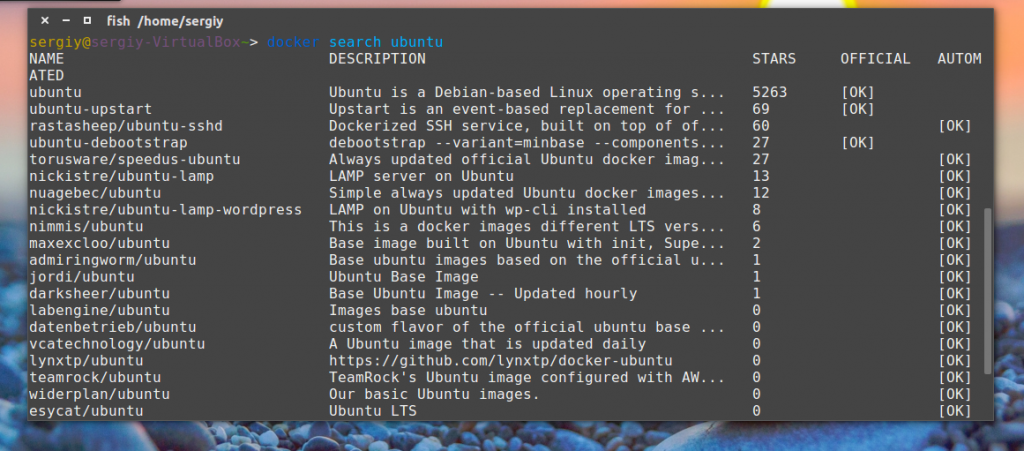This screenshot has height=451, width=1024.
Task: Click the GitHub lynxtp/docker-ubuntu URL
Action: click(500, 360)
